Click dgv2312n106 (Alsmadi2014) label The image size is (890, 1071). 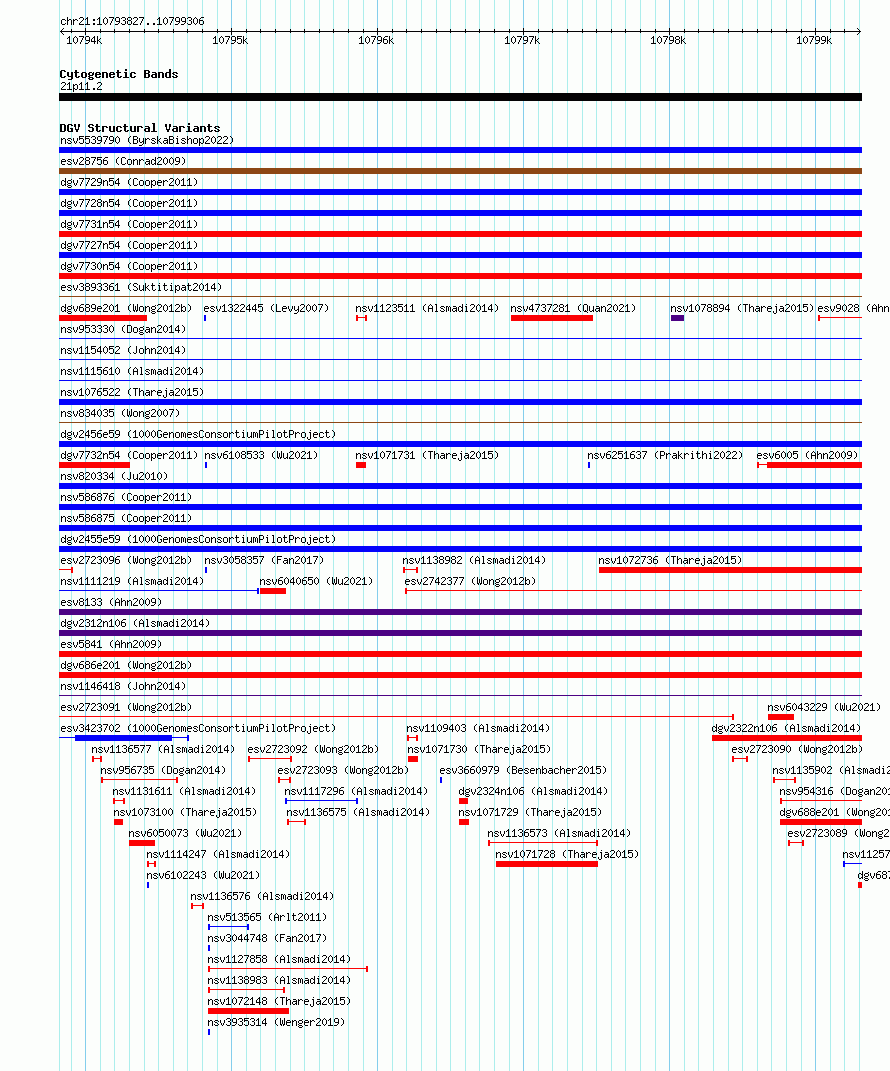[135, 624]
